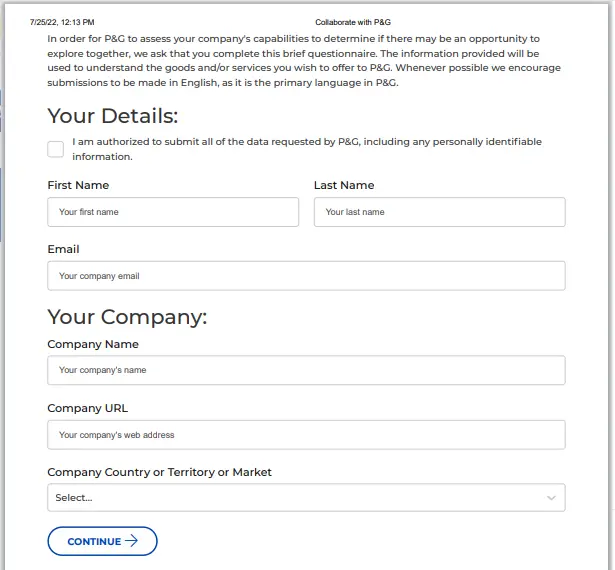Select the 'Your company's name' text box

click(306, 370)
